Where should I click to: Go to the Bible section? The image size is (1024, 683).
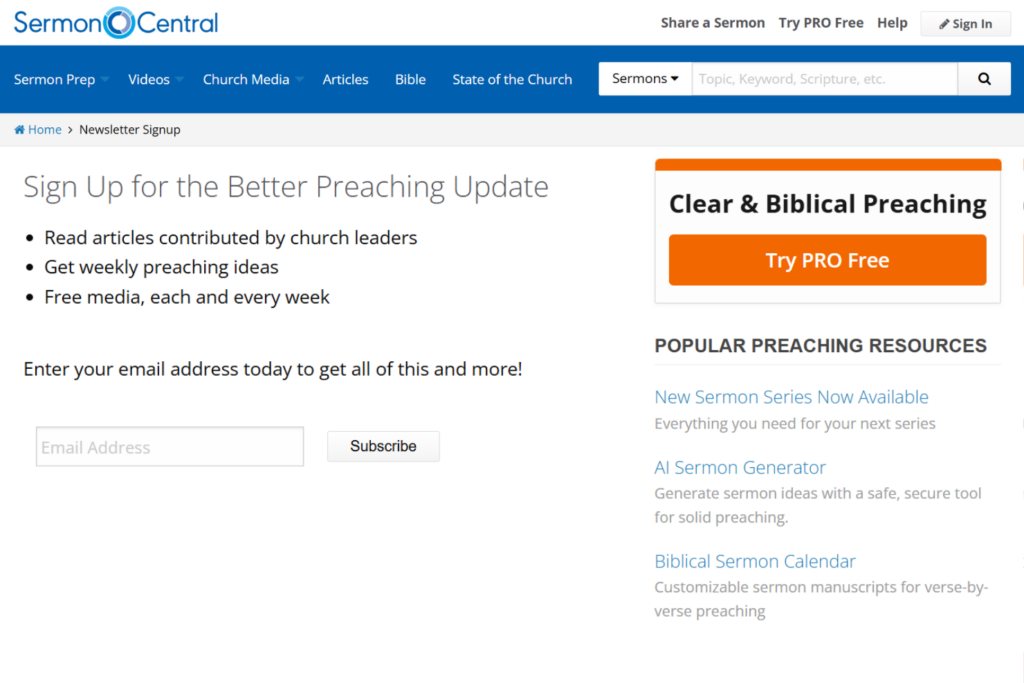point(410,80)
